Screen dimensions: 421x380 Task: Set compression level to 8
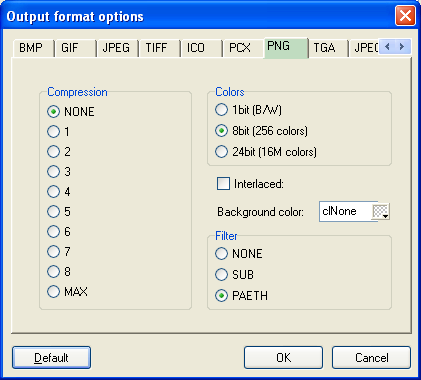point(53,271)
